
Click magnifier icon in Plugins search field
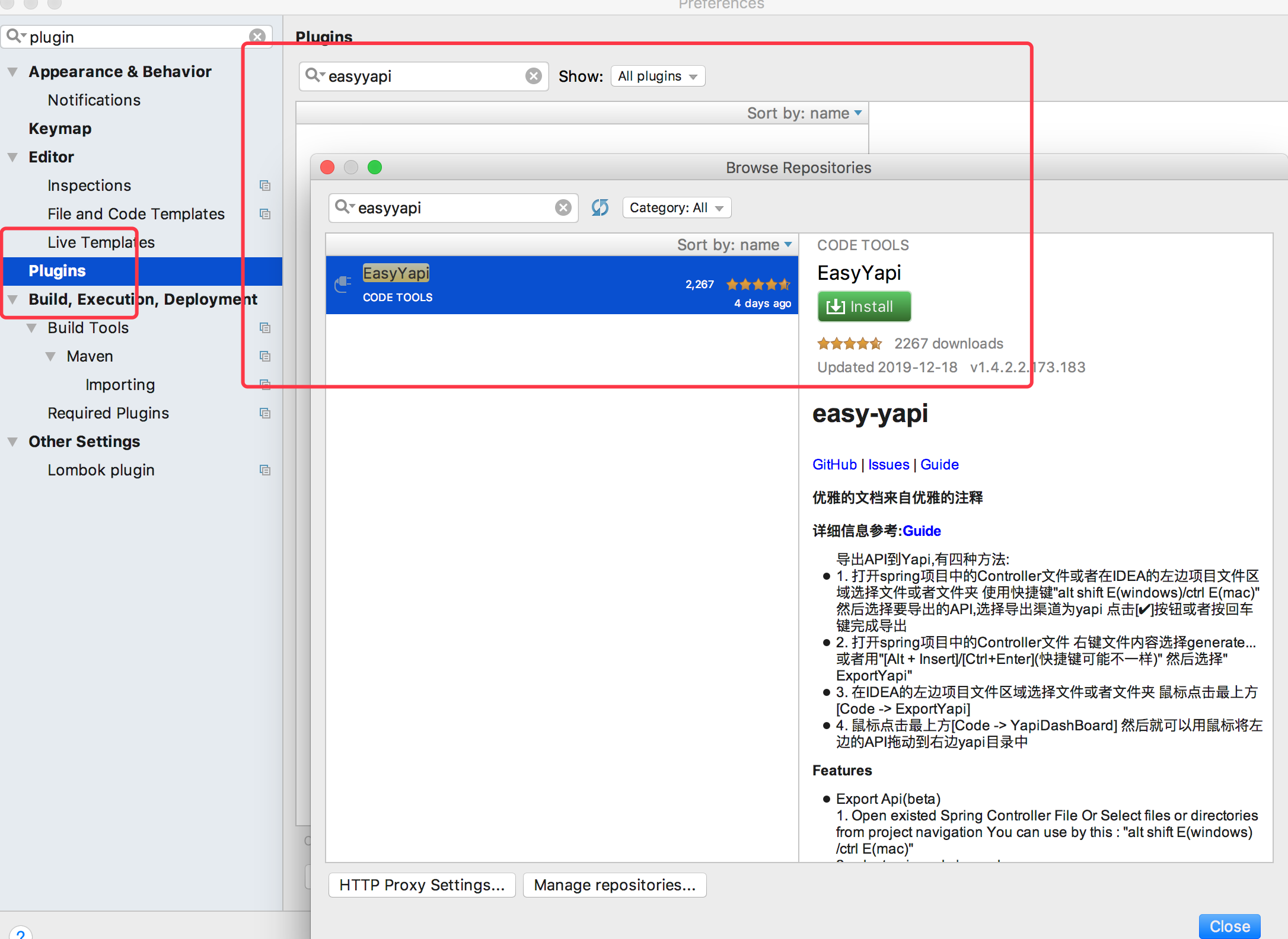(314, 76)
